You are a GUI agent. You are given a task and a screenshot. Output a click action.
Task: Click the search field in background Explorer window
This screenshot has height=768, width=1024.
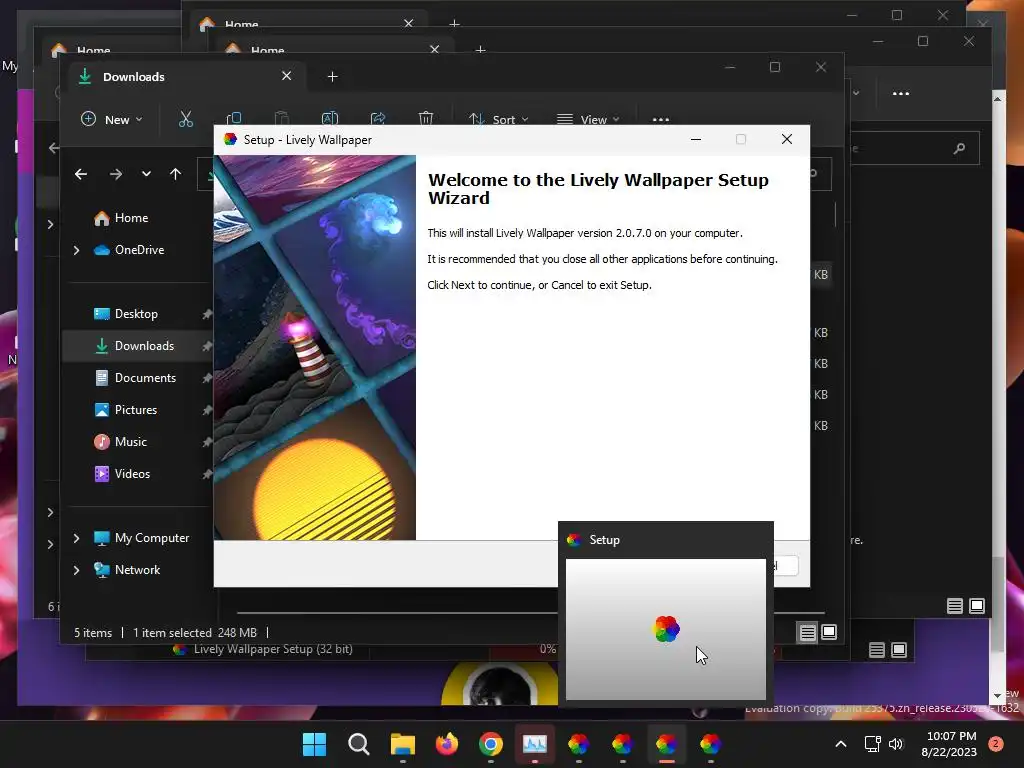(x=914, y=149)
